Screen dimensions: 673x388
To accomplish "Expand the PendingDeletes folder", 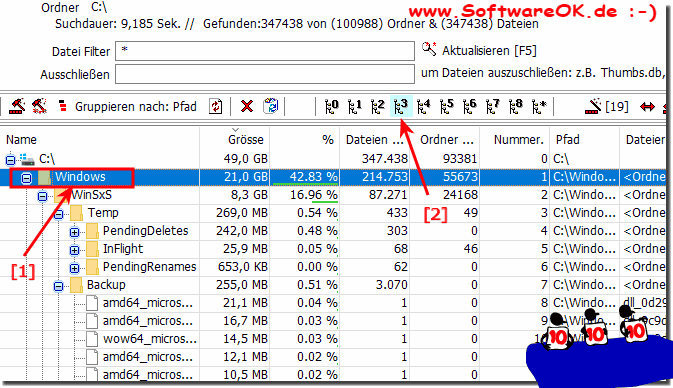I will (x=74, y=232).
